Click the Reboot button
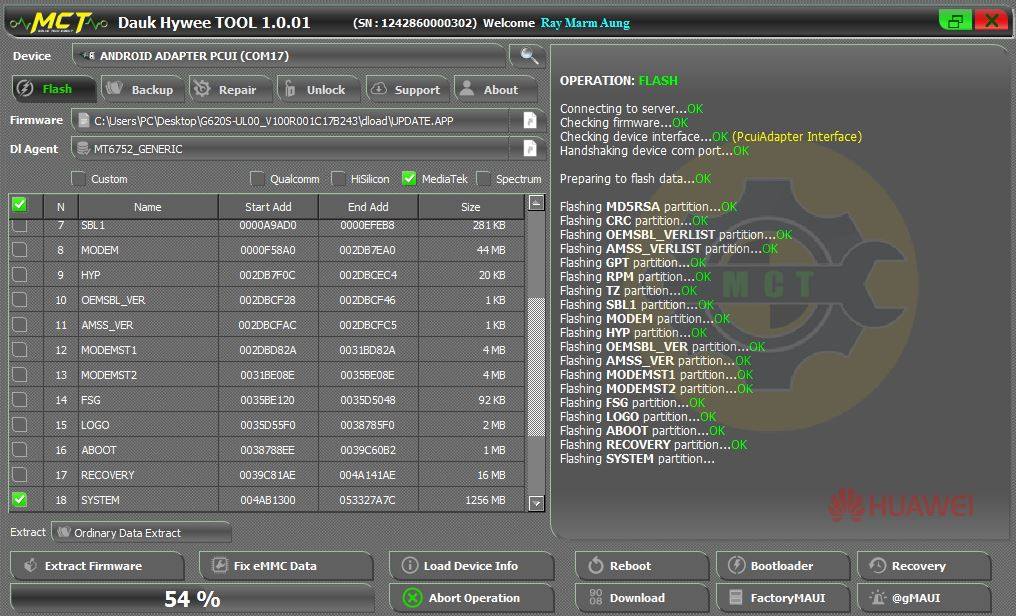 pos(641,566)
